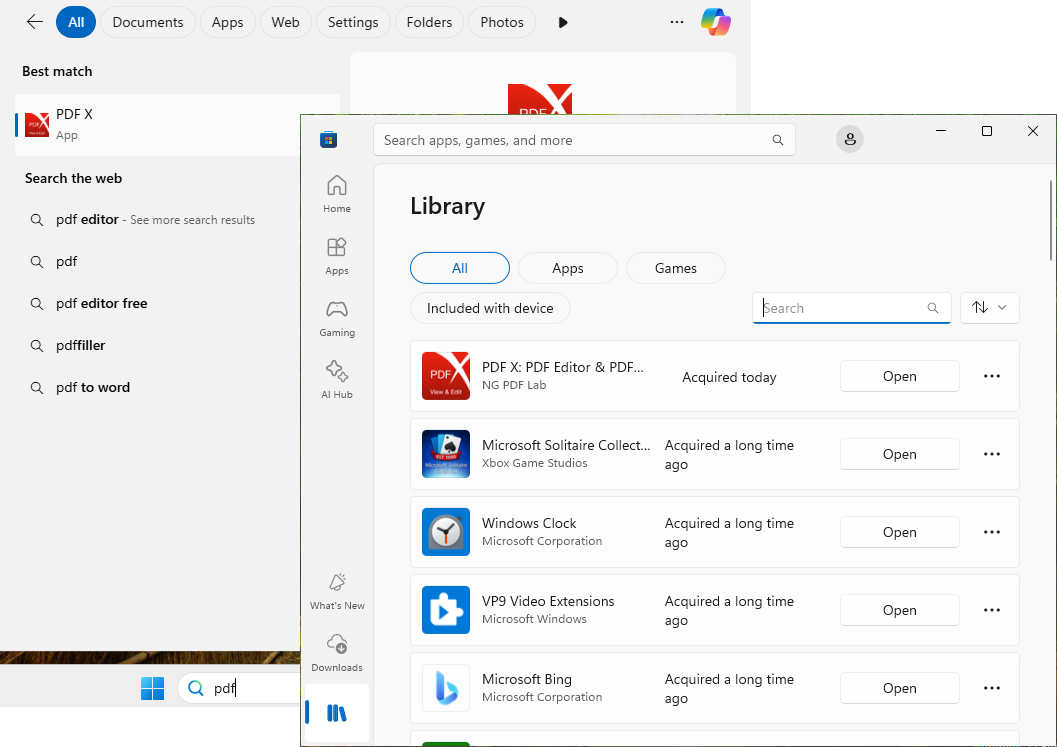Image resolution: width=1057 pixels, height=747 pixels.
Task: Switch to Settings tab in Windows search
Action: [x=353, y=22]
